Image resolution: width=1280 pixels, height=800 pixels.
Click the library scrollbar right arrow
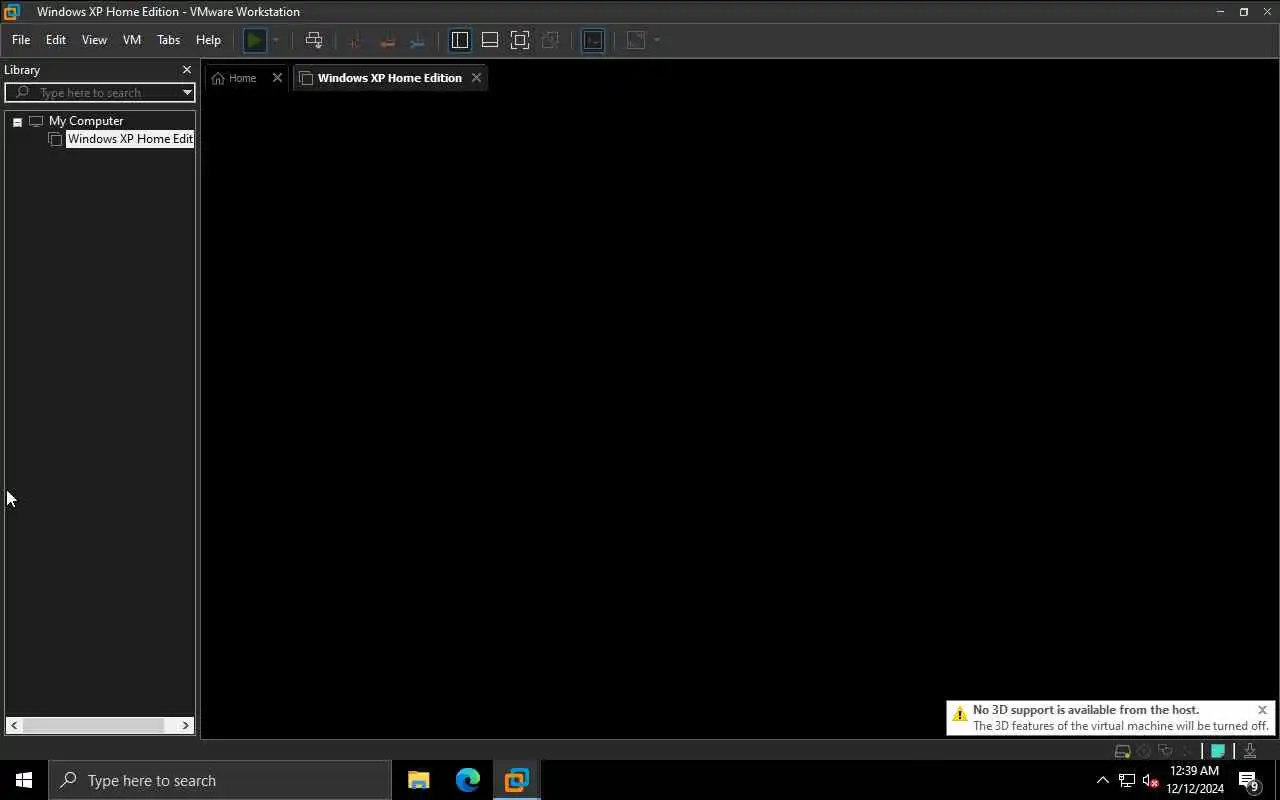tap(185, 725)
